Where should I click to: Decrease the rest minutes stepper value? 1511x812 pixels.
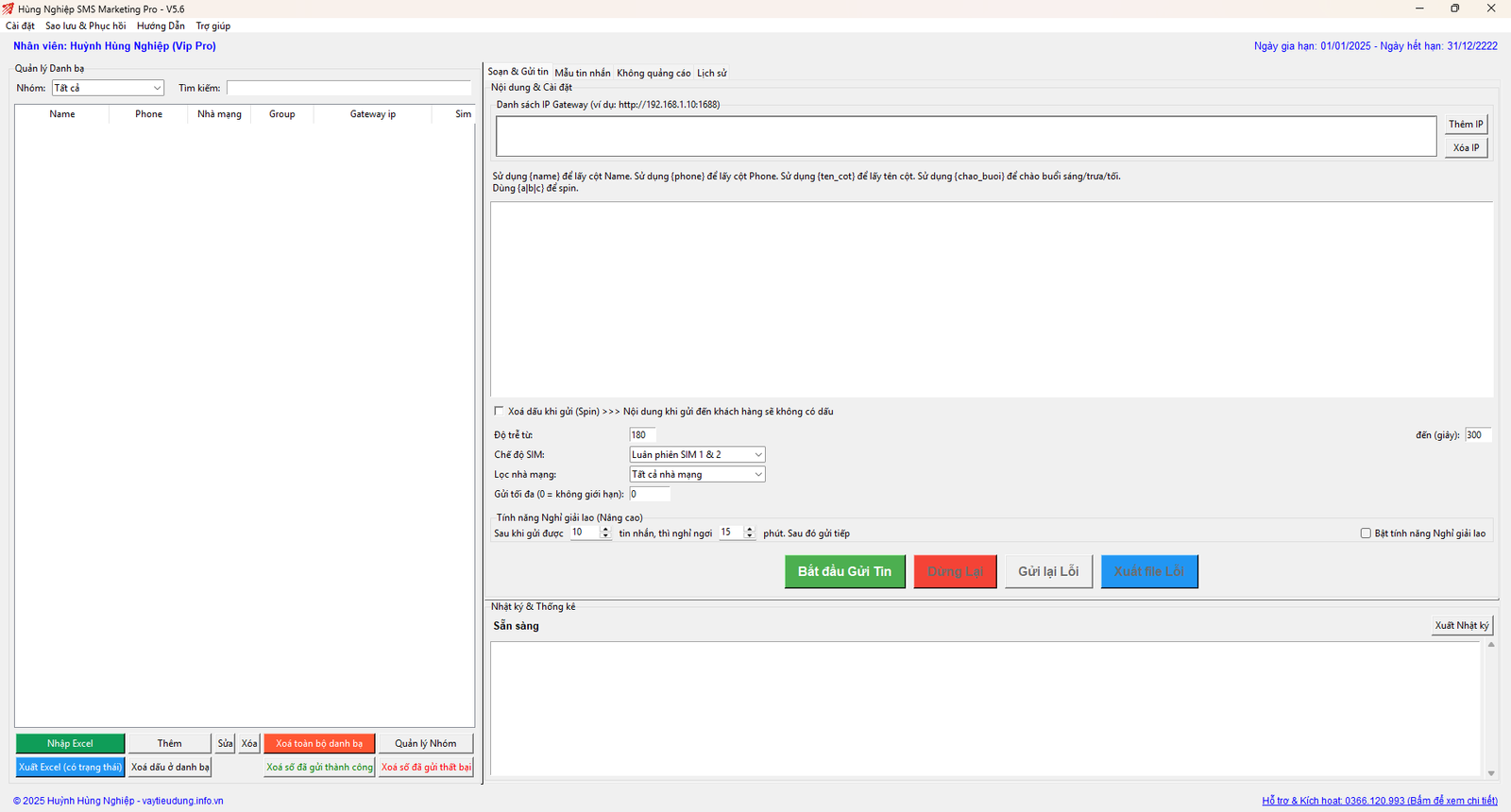click(x=749, y=536)
